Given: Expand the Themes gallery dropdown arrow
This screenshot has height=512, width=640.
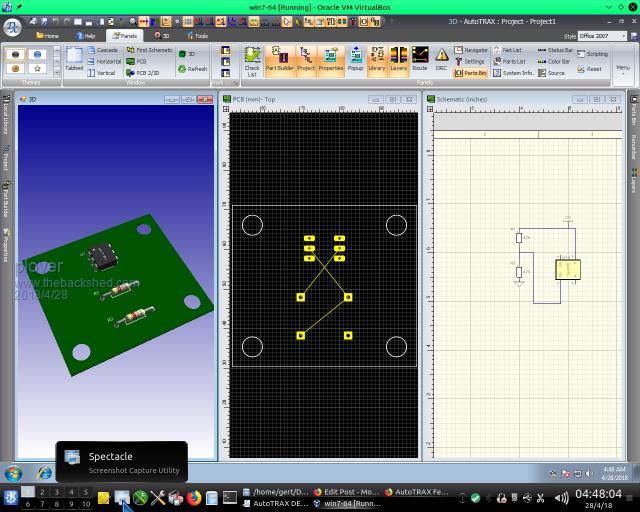Looking at the screenshot, I should coord(56,70).
